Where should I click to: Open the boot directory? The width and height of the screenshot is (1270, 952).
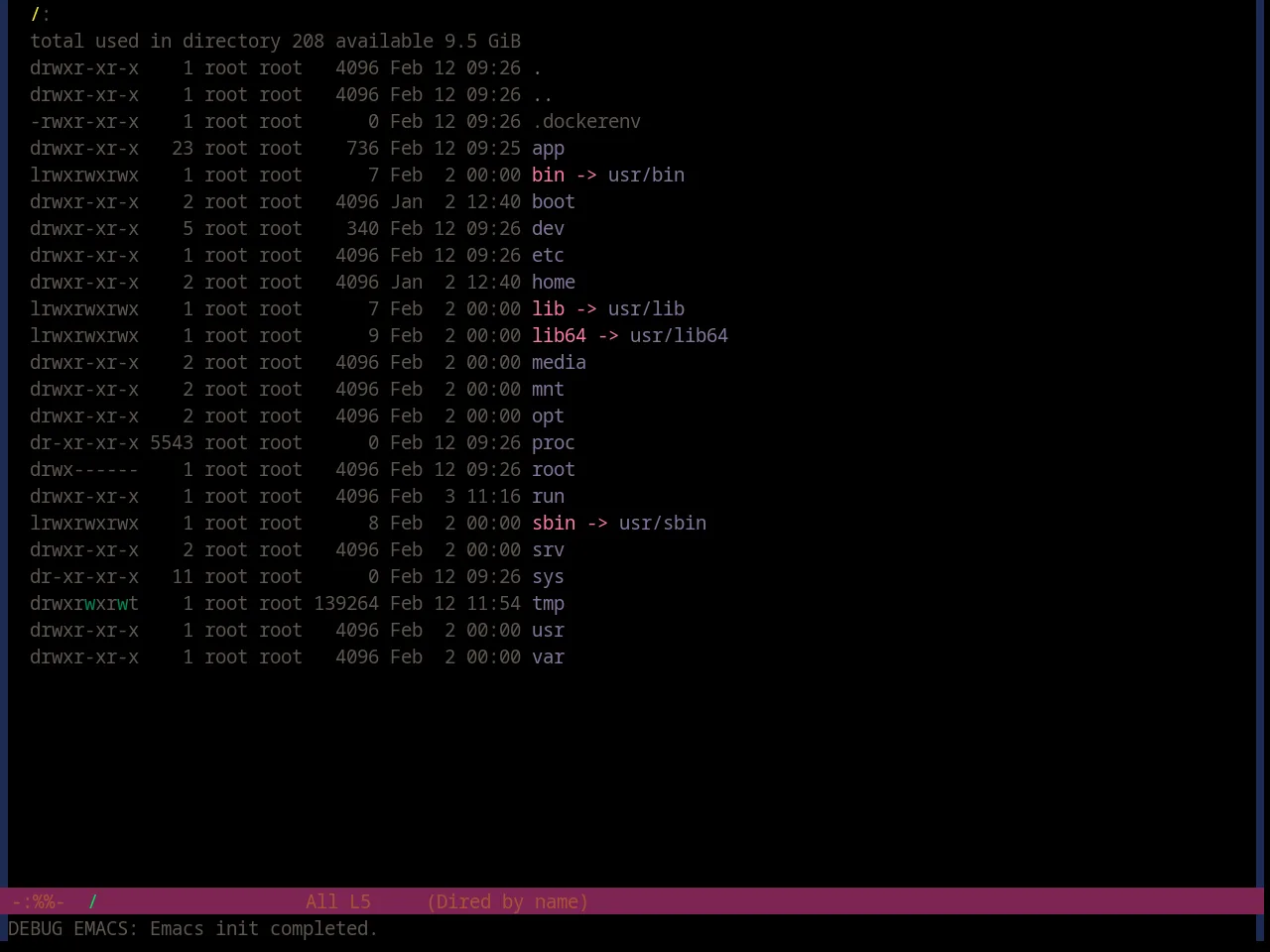(554, 202)
